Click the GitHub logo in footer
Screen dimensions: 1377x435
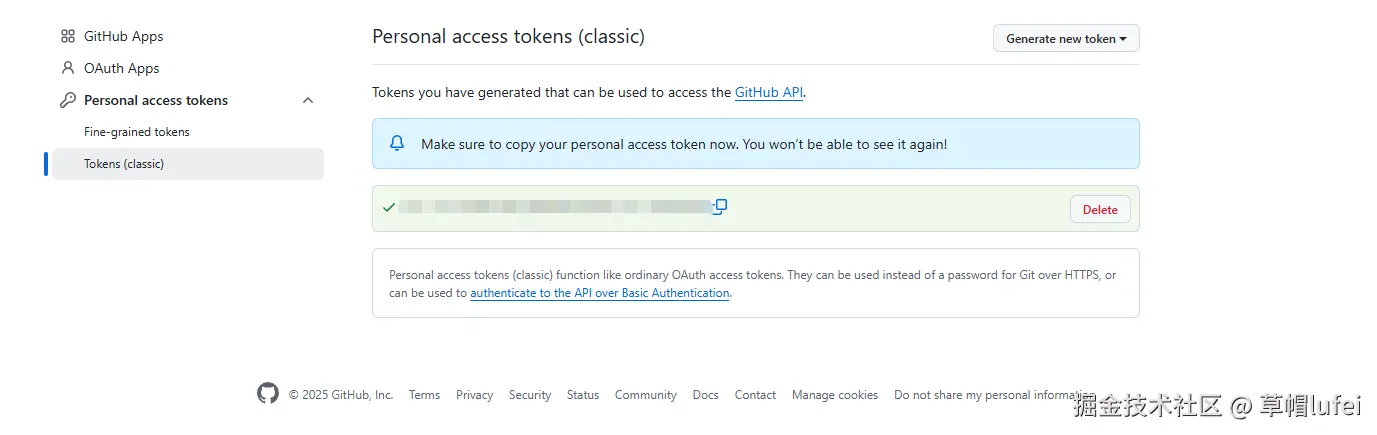(268, 394)
